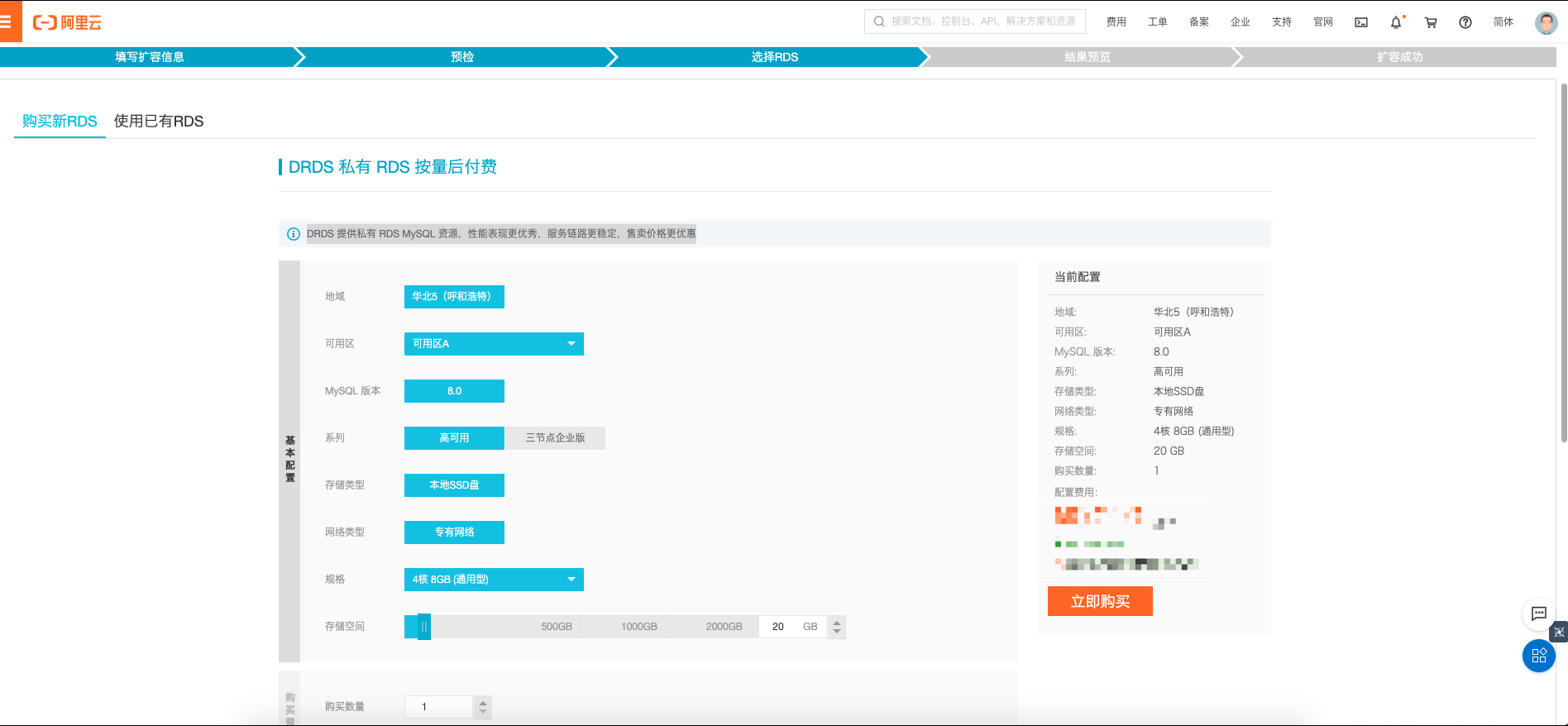Click the page vertical scrollbar
Viewport: 1568px width, 726px height.
(x=1563, y=263)
